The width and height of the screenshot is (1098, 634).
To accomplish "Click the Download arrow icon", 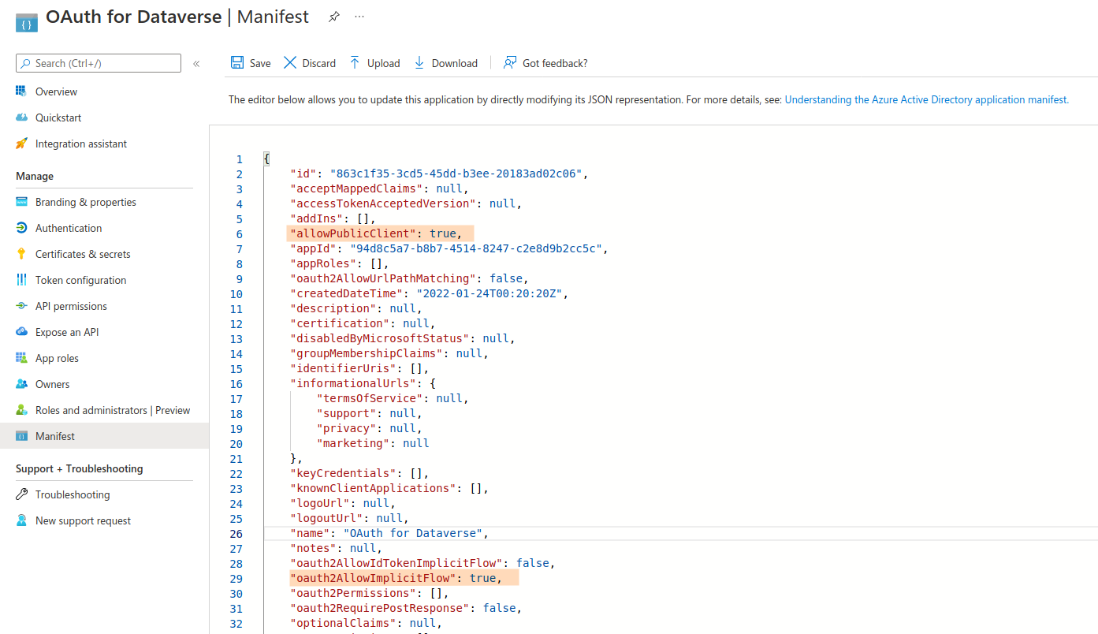I will (419, 63).
